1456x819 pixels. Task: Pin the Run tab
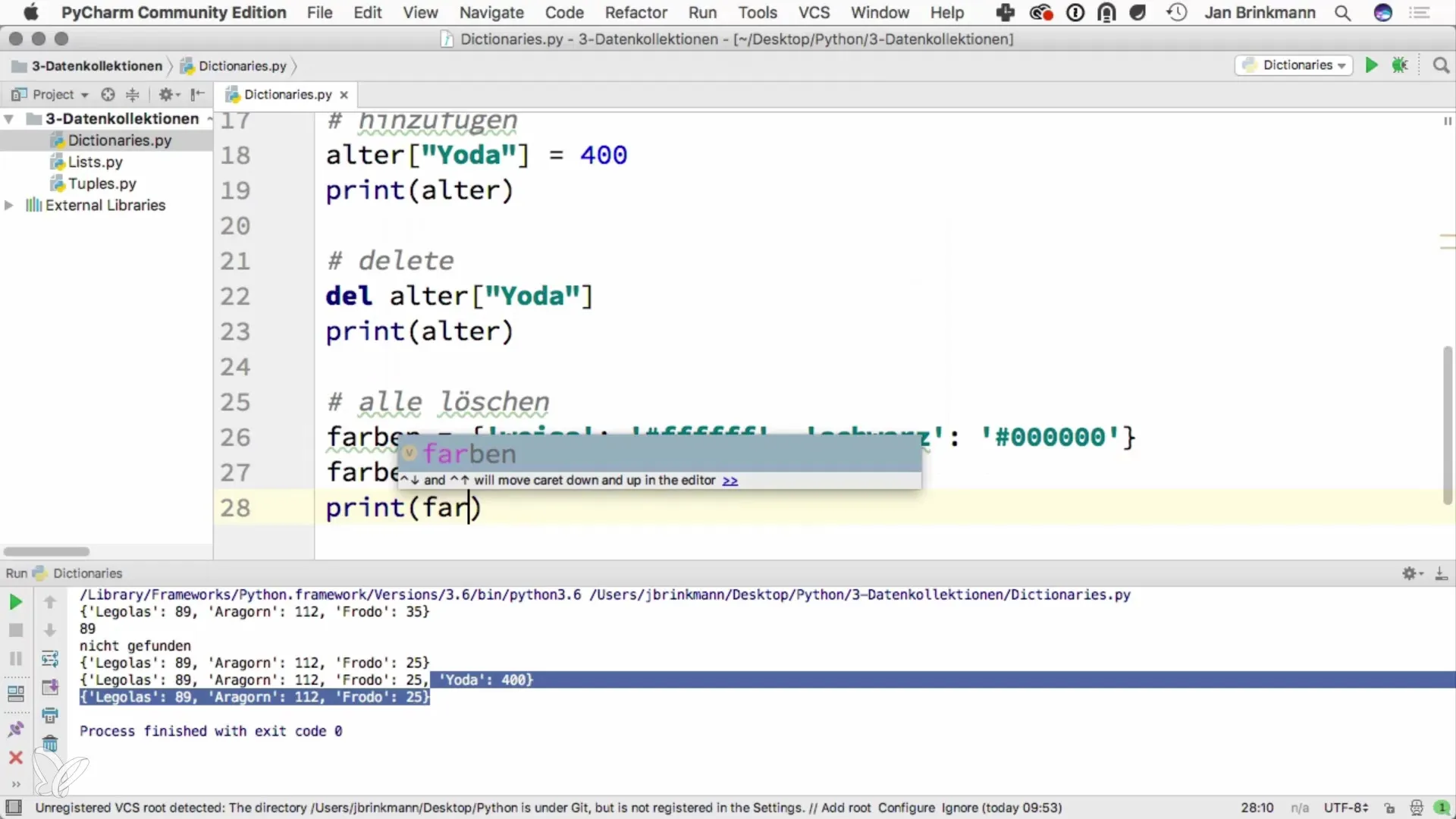pyautogui.click(x=15, y=729)
